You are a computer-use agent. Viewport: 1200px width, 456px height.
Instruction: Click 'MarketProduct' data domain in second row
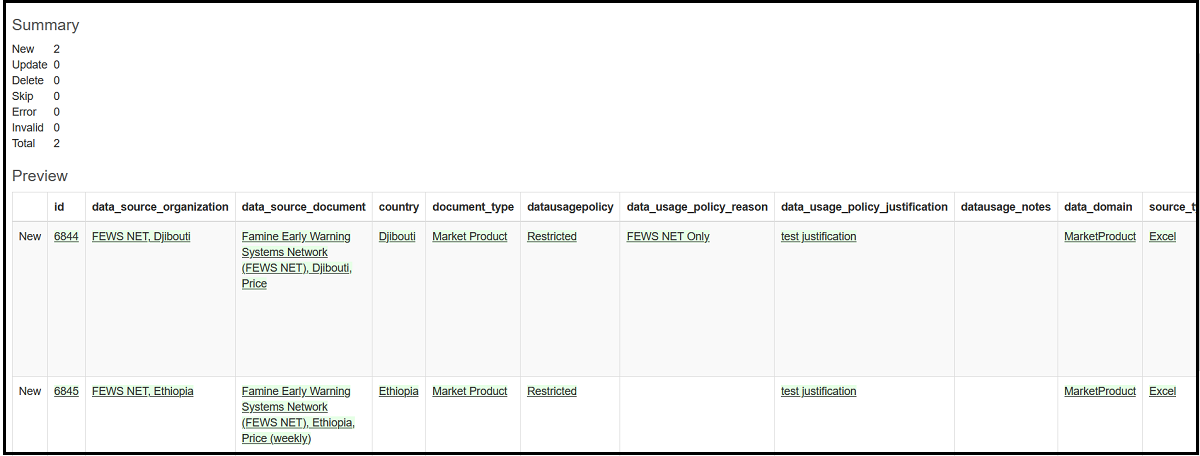(1100, 392)
